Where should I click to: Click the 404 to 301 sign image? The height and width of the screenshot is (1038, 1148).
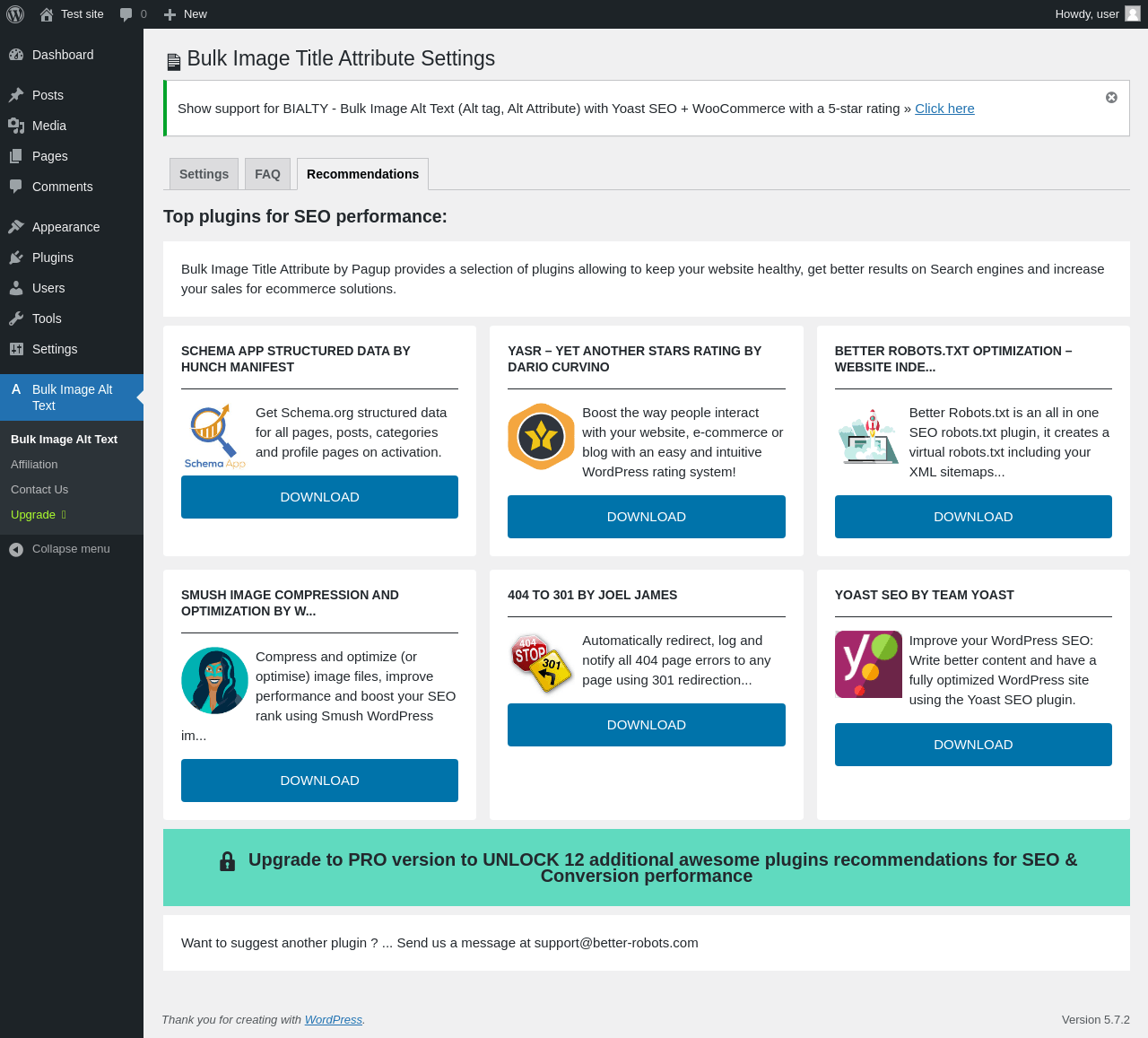click(541, 664)
